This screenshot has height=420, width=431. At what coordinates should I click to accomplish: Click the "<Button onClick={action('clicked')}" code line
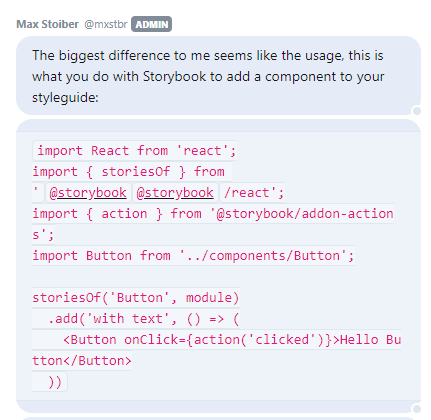(x=217, y=340)
